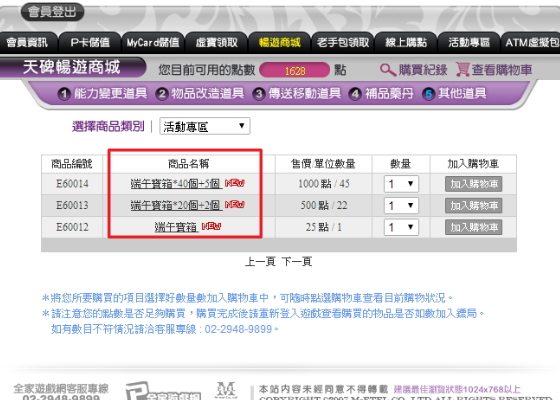Add E60014 to cart with 加入購物車

coord(474,184)
